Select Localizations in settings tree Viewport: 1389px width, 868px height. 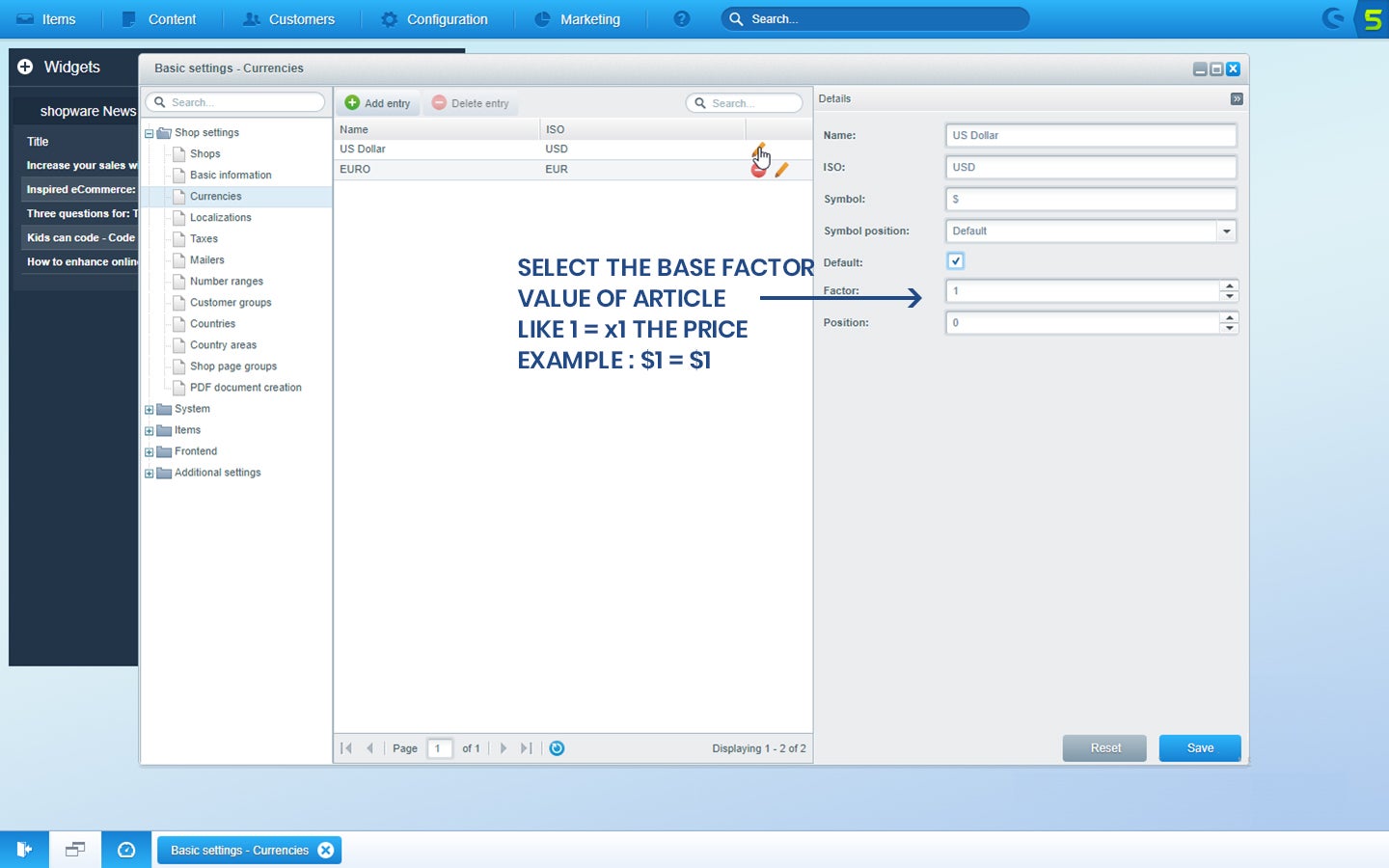221,218
